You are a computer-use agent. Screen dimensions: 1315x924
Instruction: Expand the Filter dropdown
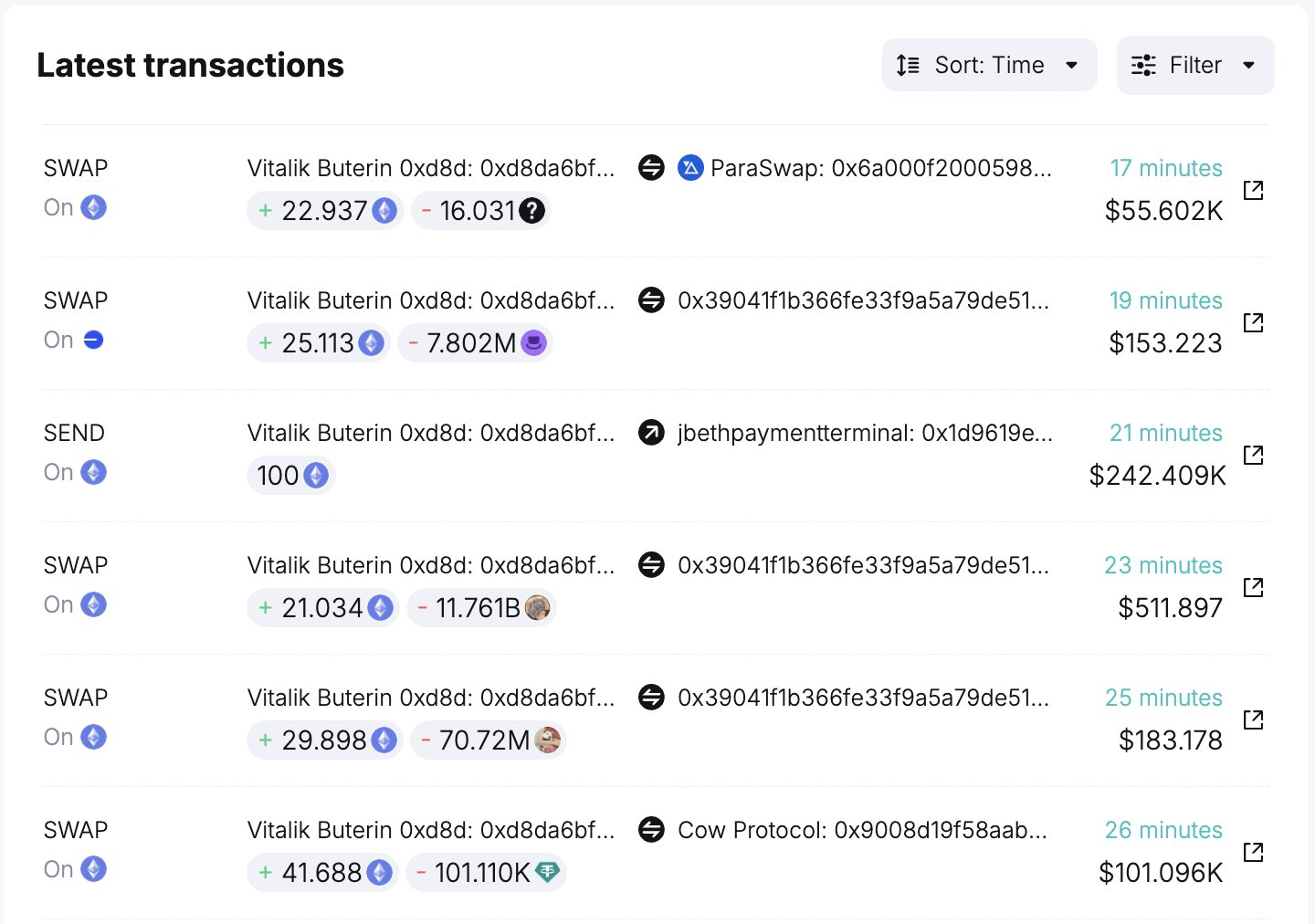(1194, 65)
